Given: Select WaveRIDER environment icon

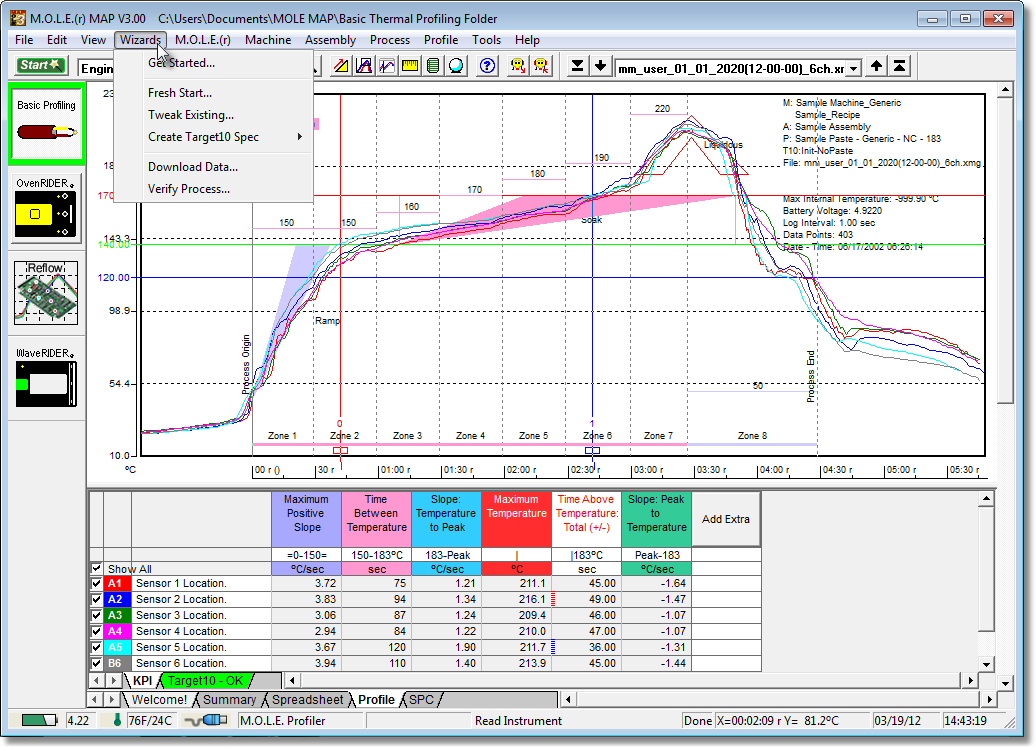Looking at the screenshot, I should tap(46, 377).
